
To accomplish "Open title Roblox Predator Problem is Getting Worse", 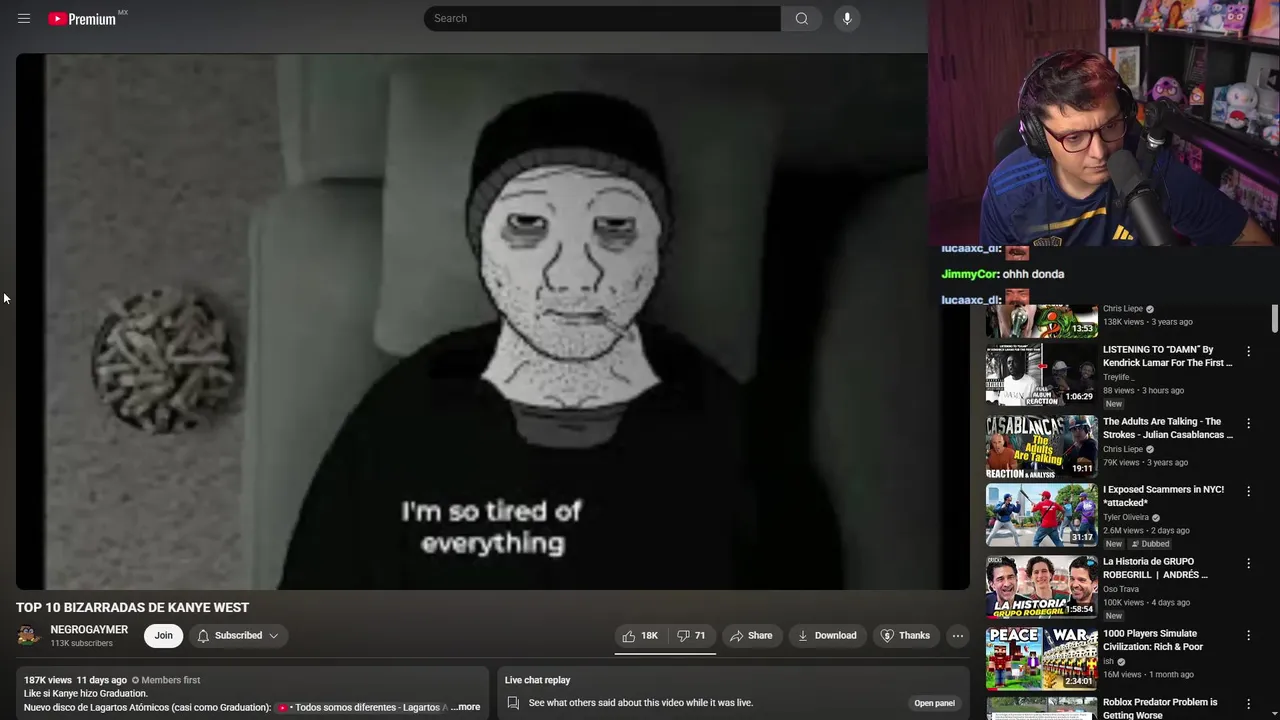I will coord(1160,708).
